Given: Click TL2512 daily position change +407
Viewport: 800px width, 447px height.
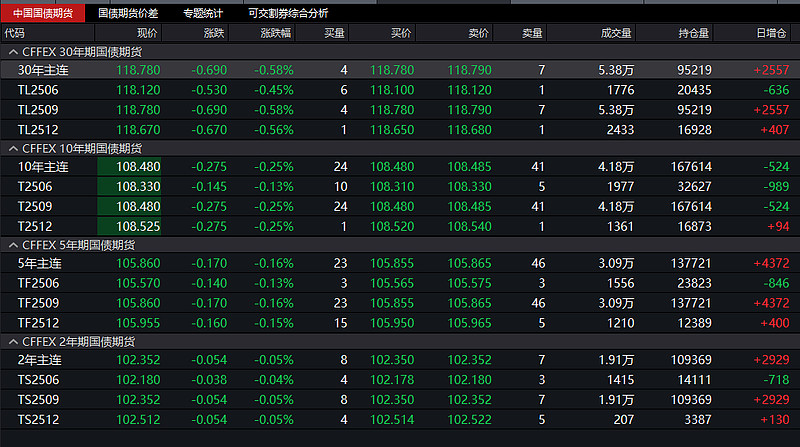Looking at the screenshot, I should (x=774, y=130).
